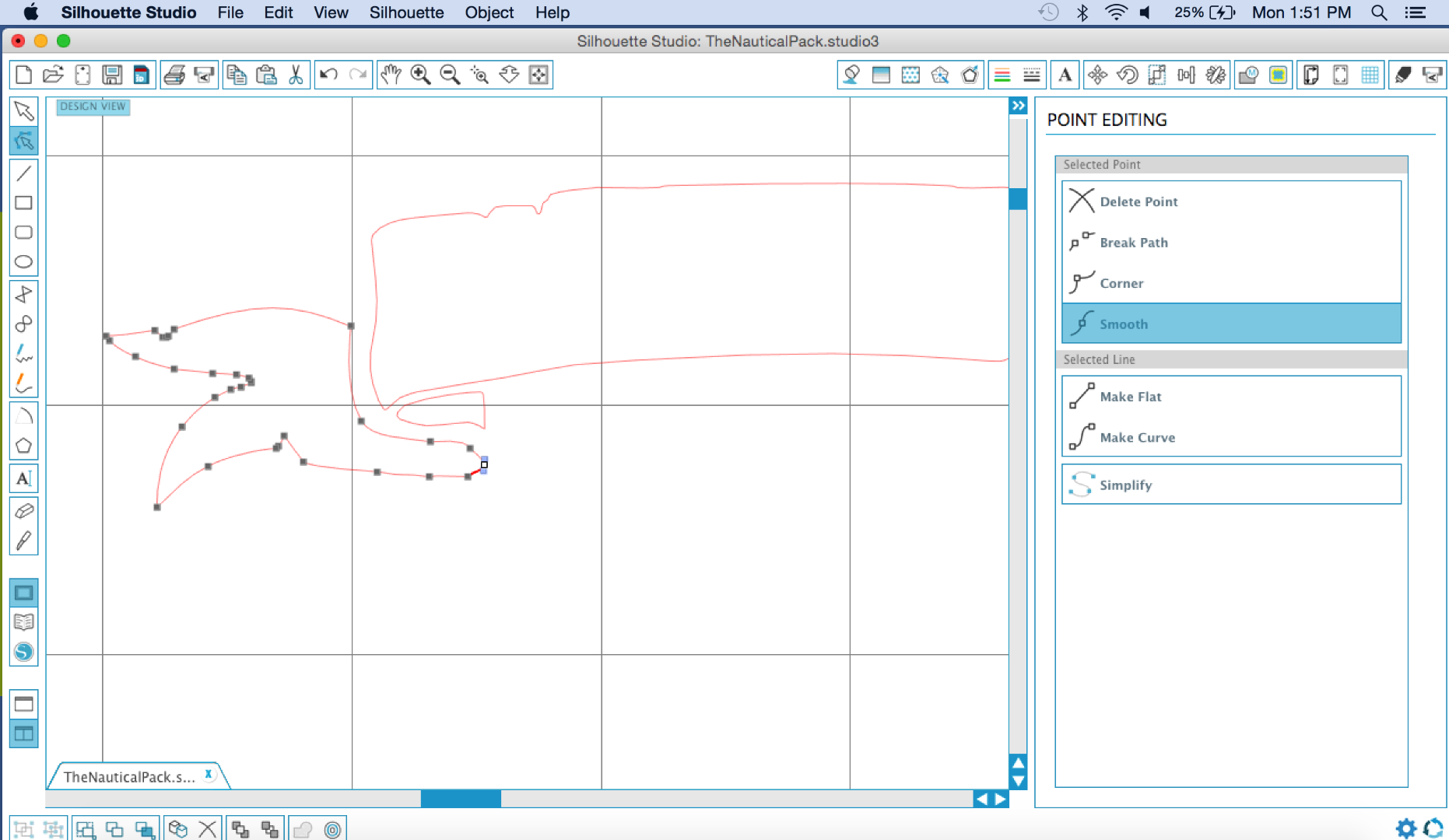Screen dimensions: 1449x840
Task: Open the Line Color panel icon
Action: 1002,75
